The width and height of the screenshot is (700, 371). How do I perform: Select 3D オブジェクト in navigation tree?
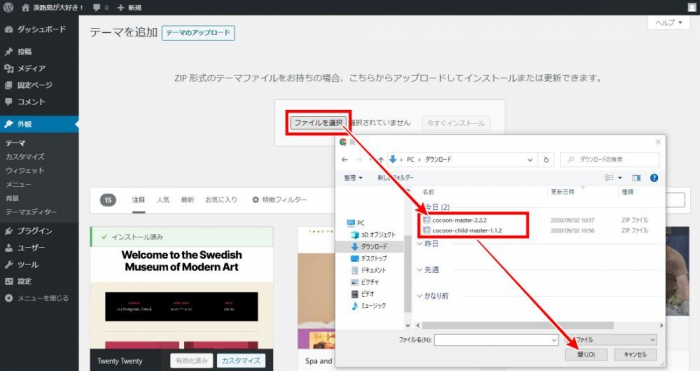click(x=373, y=235)
